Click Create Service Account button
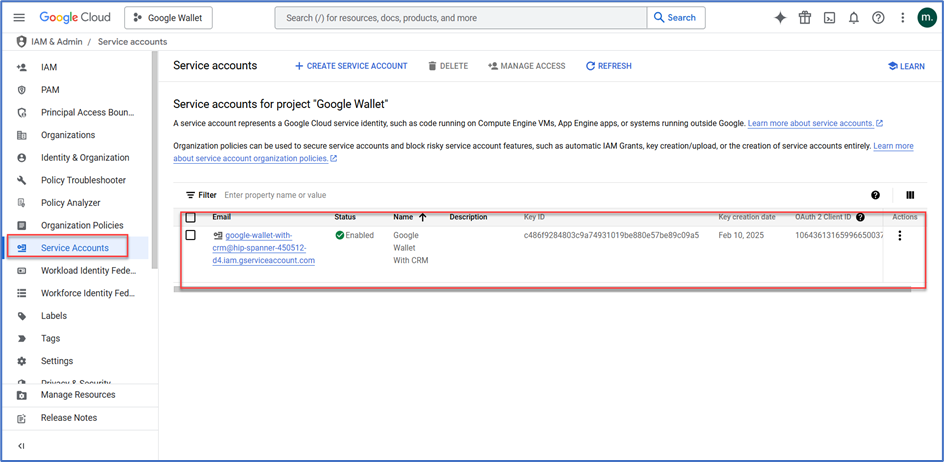 coord(351,66)
